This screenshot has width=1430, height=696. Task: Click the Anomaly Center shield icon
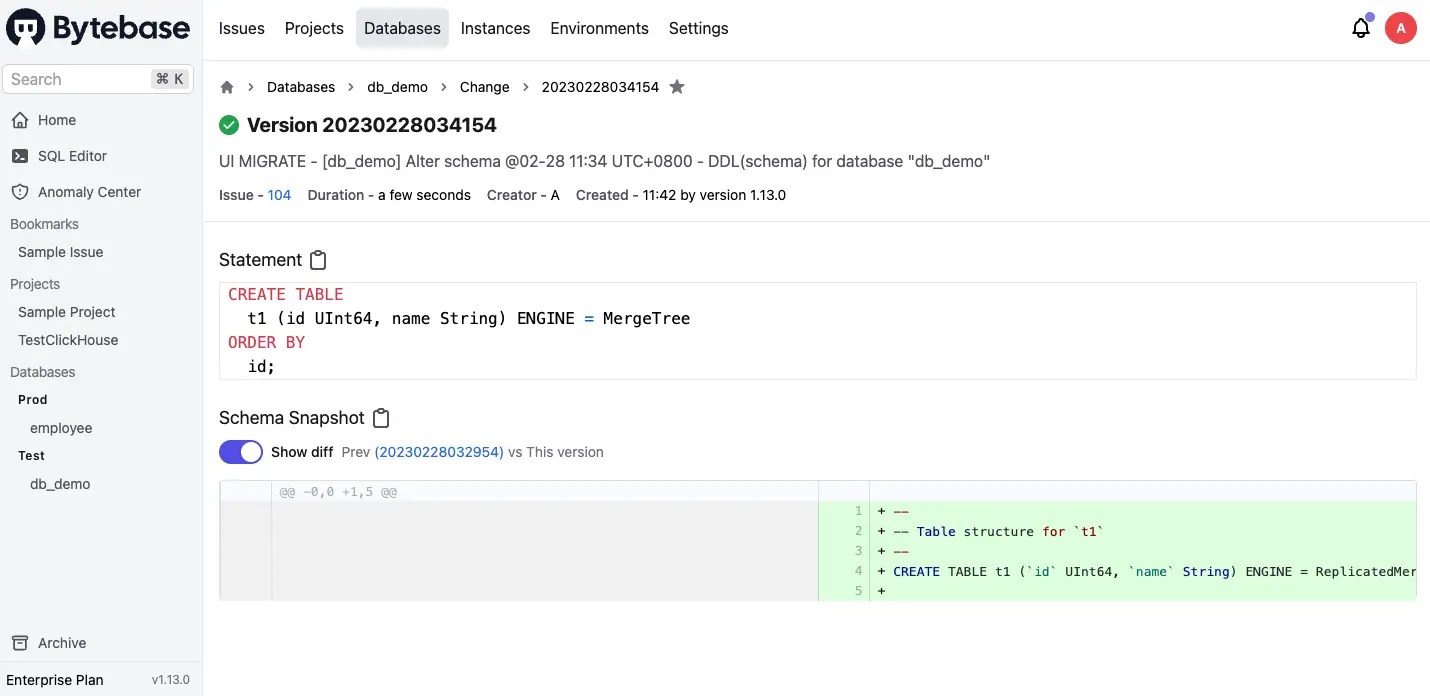tap(19, 192)
